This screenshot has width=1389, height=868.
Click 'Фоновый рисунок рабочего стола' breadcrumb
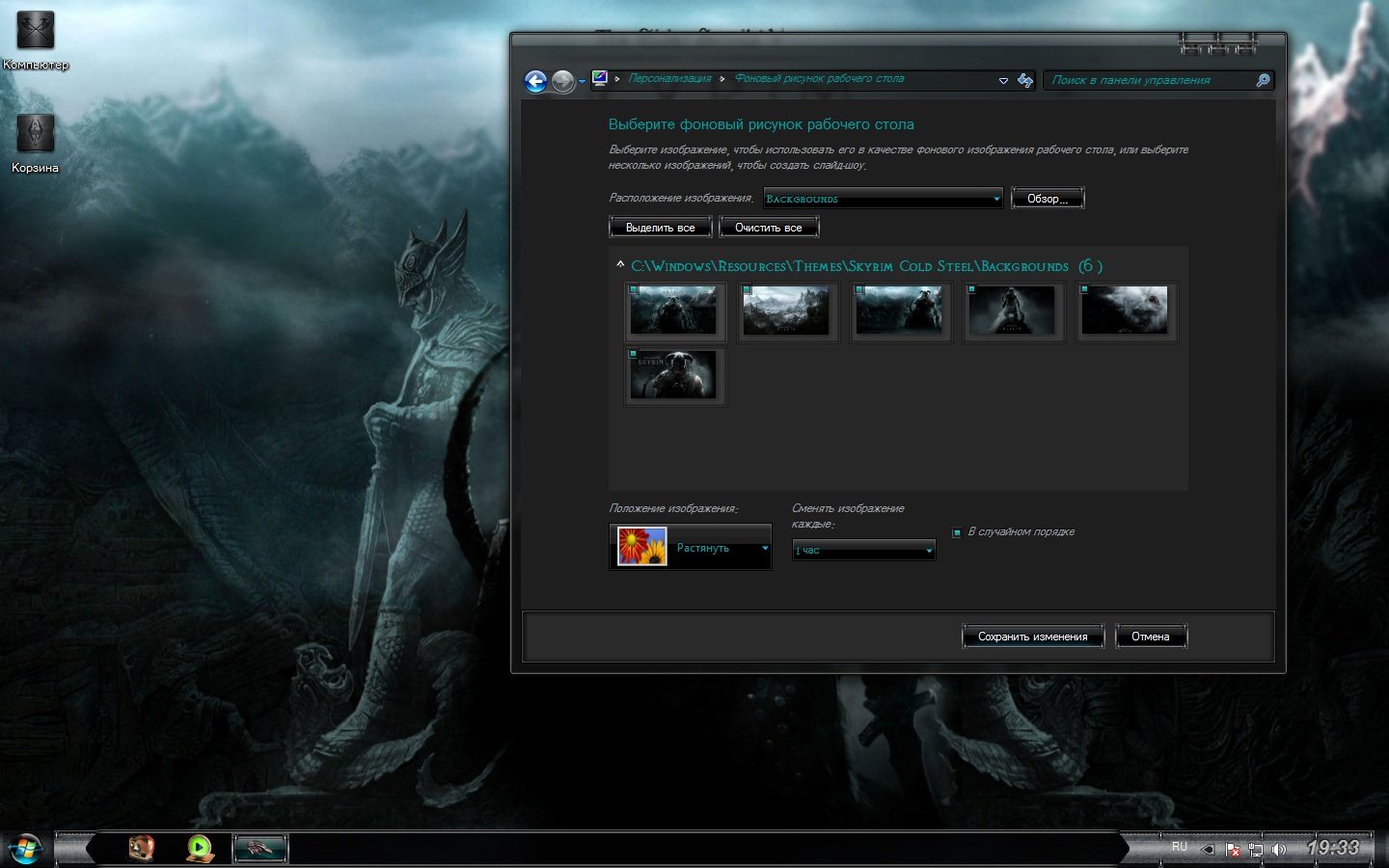click(819, 79)
